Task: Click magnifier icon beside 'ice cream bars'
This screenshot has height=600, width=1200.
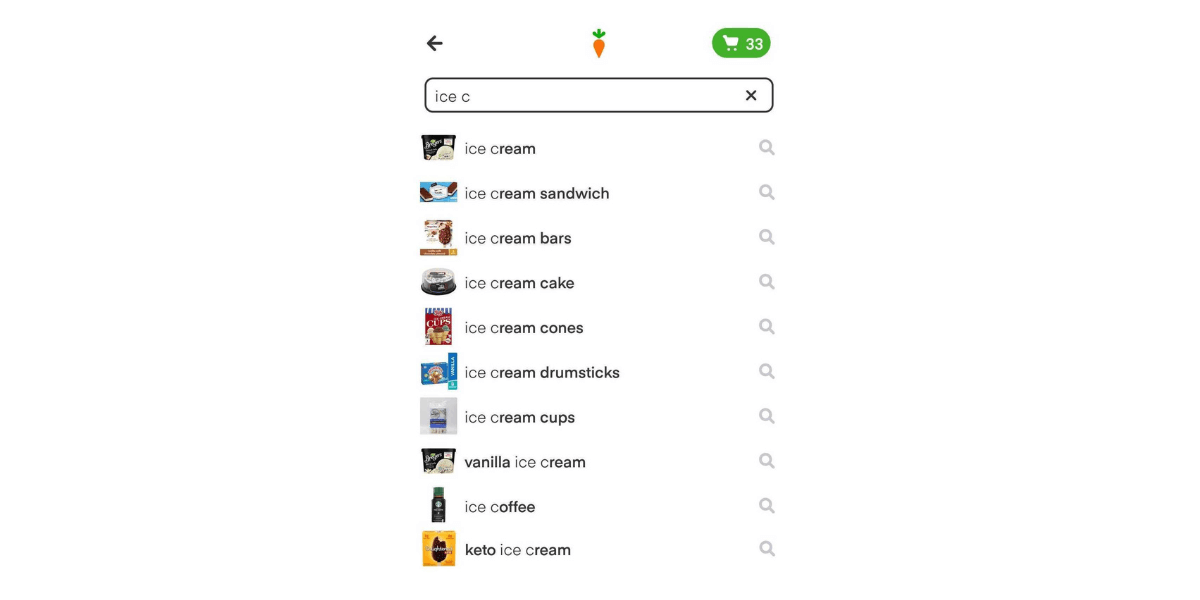Action: point(766,237)
